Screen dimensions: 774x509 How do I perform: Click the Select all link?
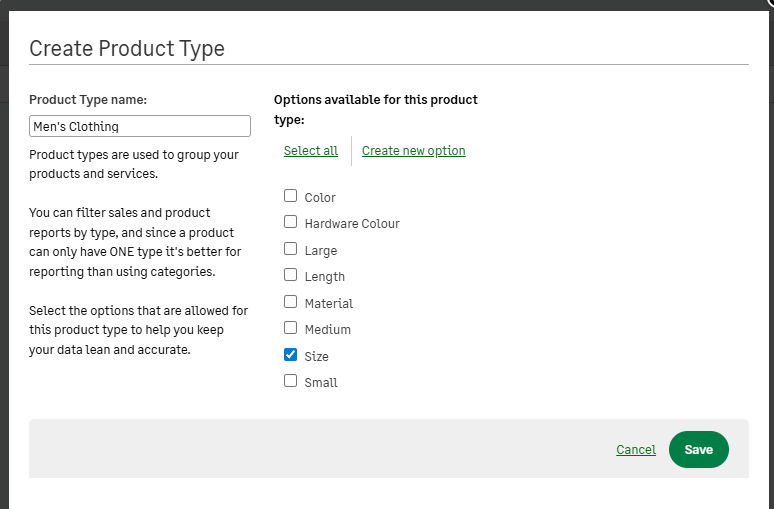pyautogui.click(x=310, y=151)
